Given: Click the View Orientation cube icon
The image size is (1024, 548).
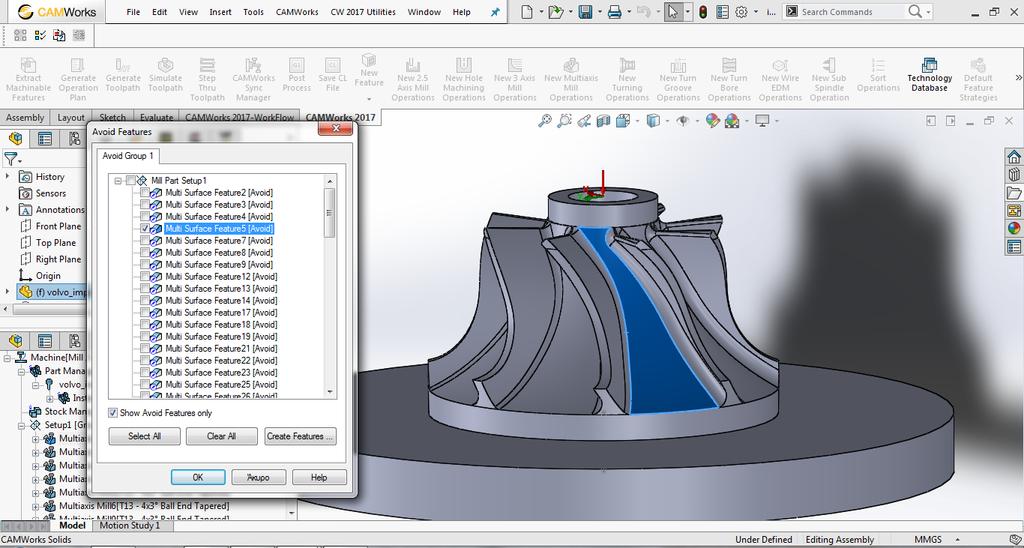Looking at the screenshot, I should pyautogui.click(x=622, y=121).
